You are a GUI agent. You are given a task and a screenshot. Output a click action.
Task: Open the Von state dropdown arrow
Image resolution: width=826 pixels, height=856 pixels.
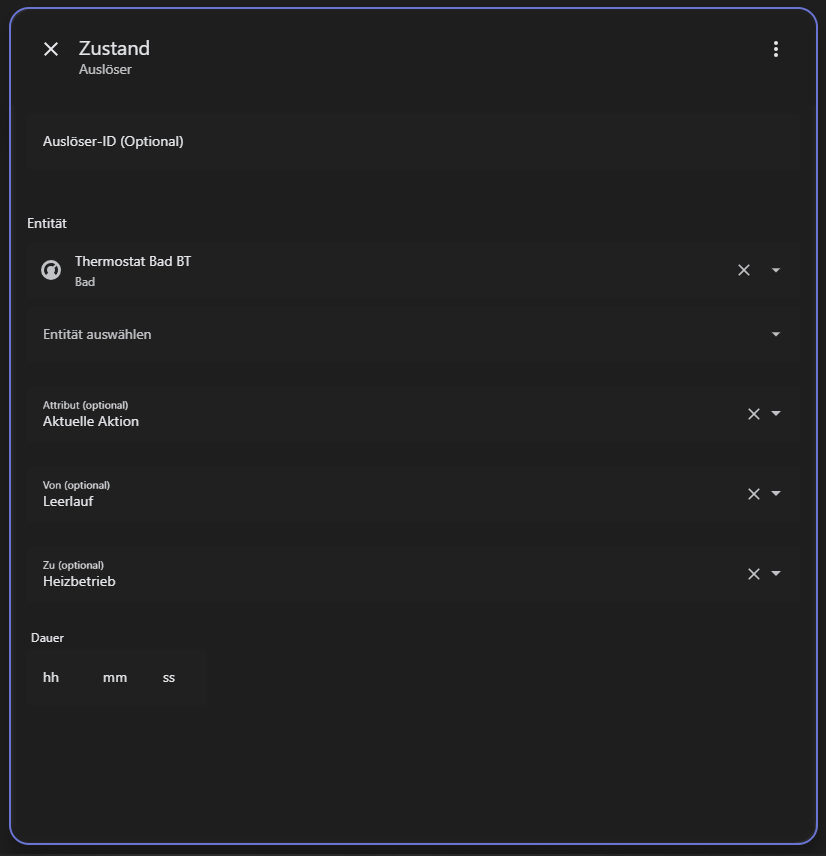coord(776,494)
